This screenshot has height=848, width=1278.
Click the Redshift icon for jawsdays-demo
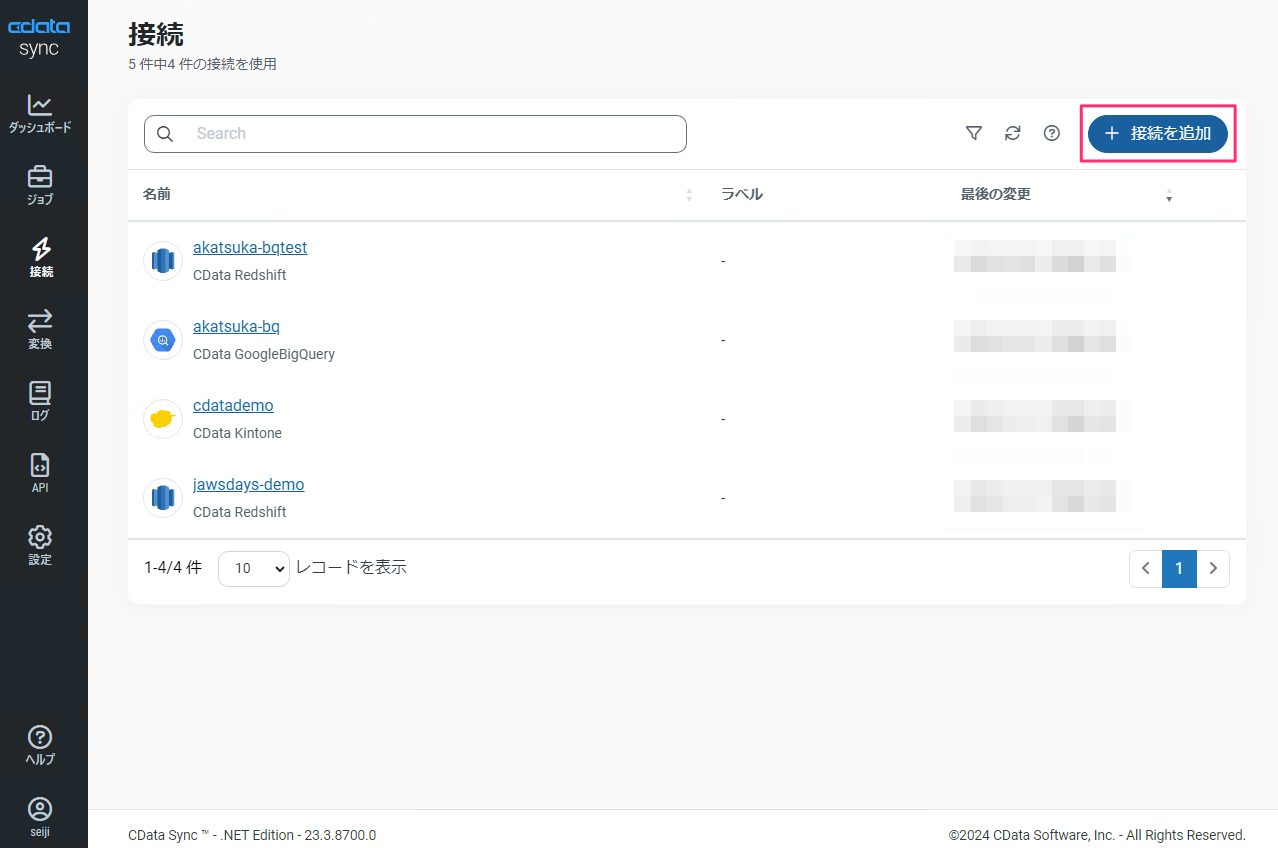click(x=163, y=498)
